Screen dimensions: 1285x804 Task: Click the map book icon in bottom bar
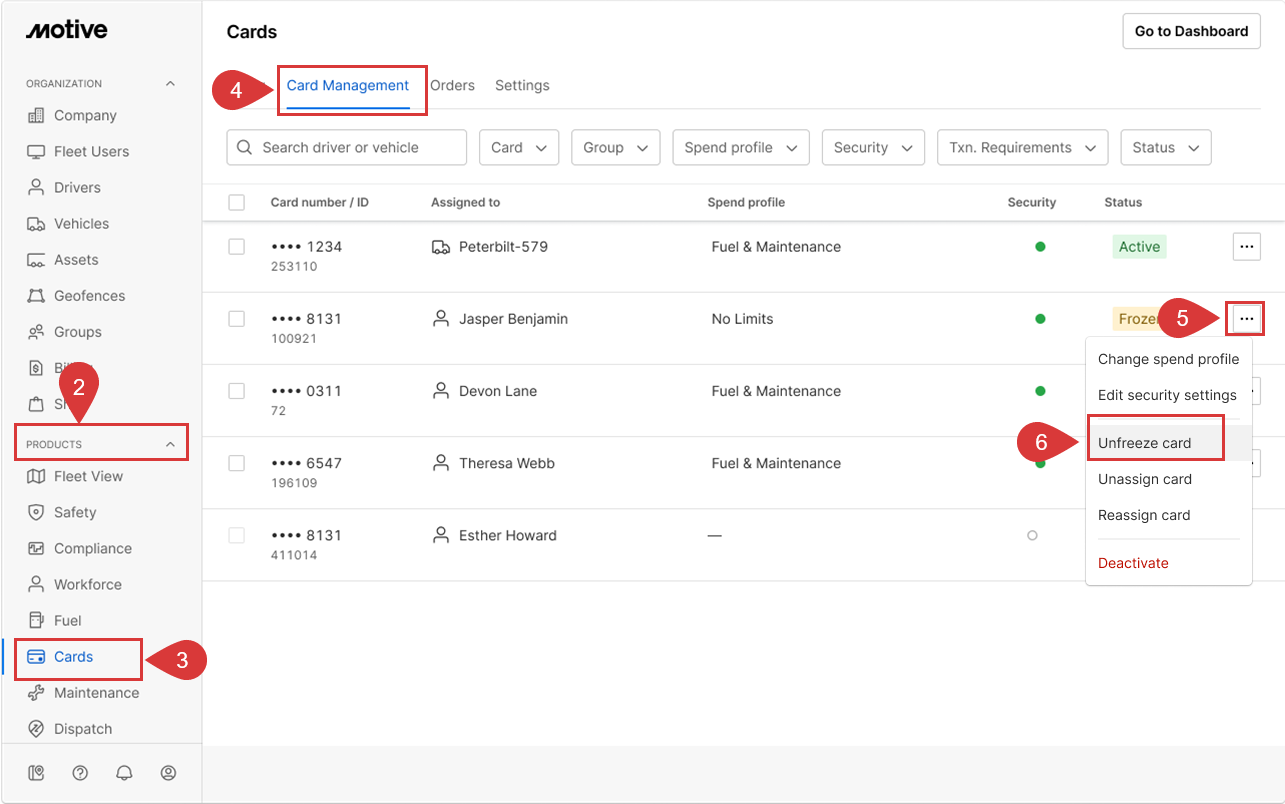36,773
